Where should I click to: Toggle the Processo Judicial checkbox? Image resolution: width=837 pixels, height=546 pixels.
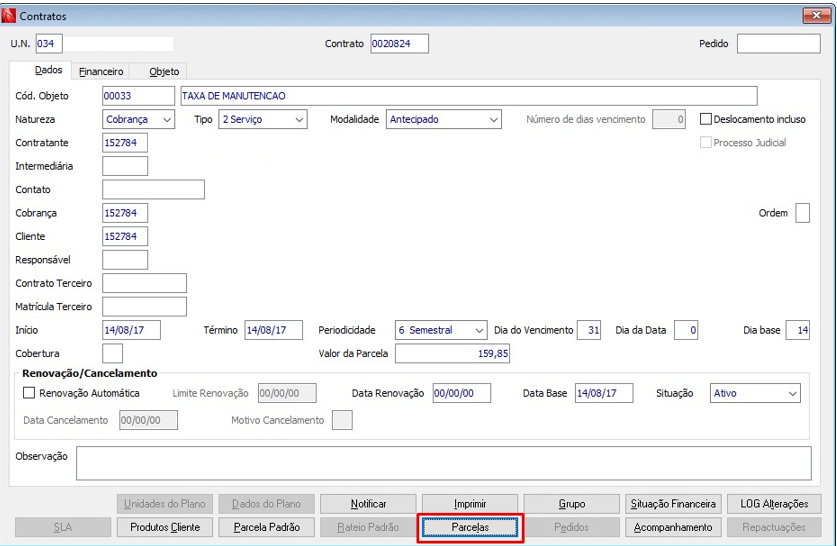coord(705,143)
